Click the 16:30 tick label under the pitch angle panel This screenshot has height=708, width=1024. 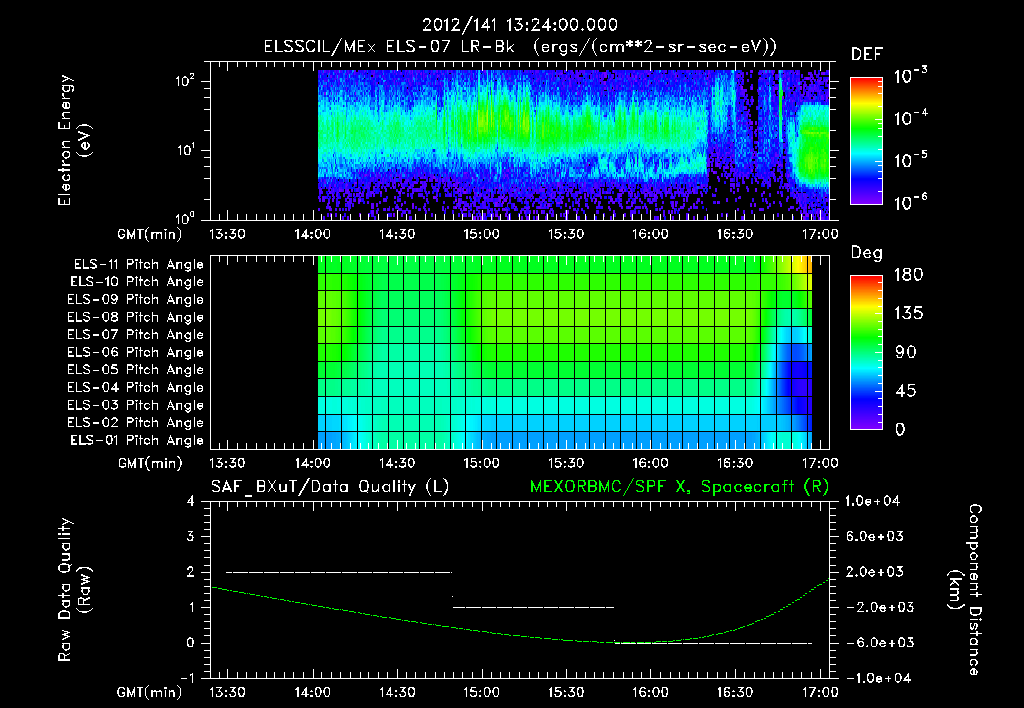735,463
